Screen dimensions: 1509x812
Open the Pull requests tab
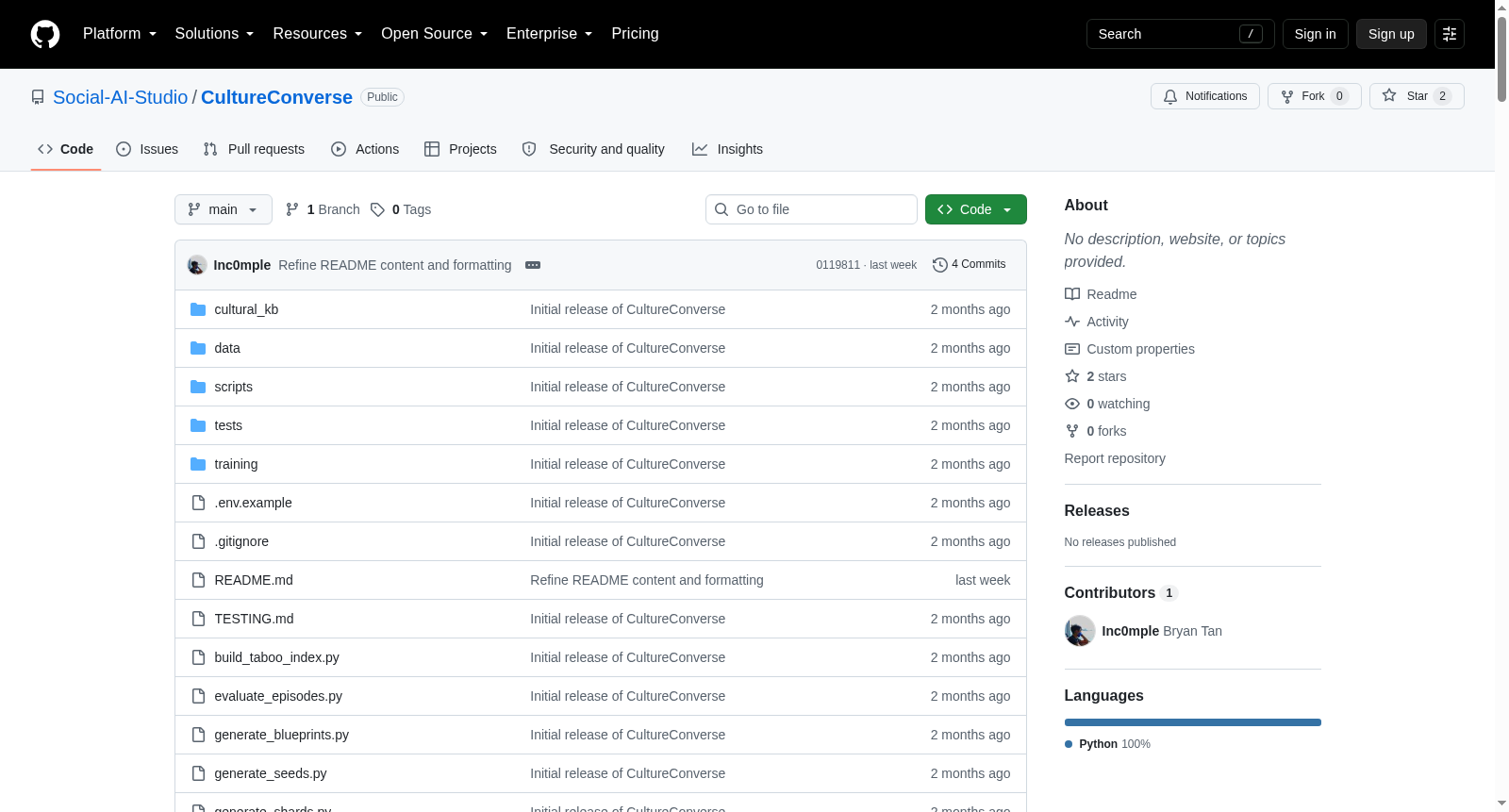click(x=254, y=149)
